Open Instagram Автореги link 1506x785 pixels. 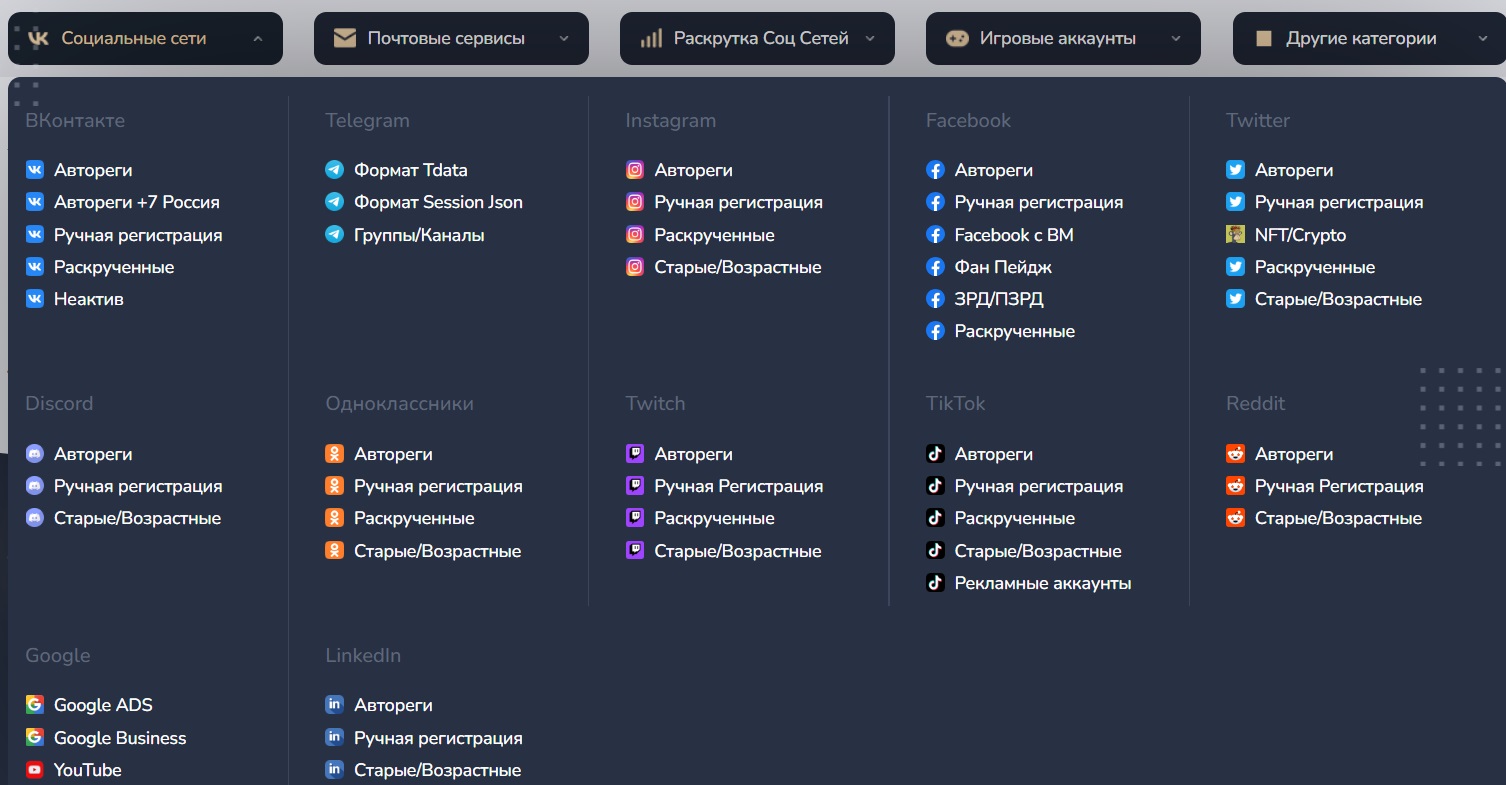click(694, 170)
